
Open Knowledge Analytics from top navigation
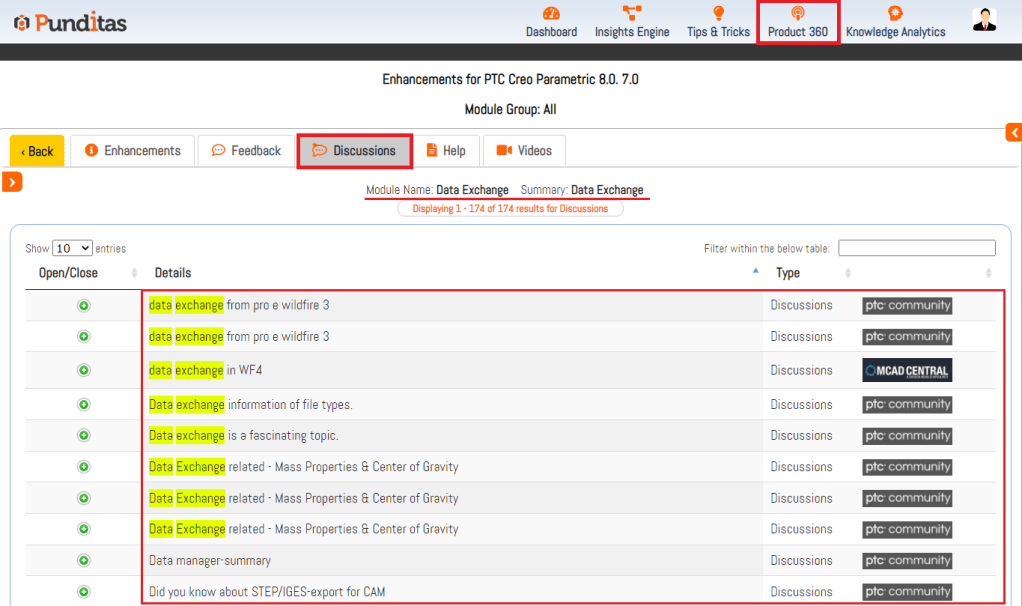point(895,22)
